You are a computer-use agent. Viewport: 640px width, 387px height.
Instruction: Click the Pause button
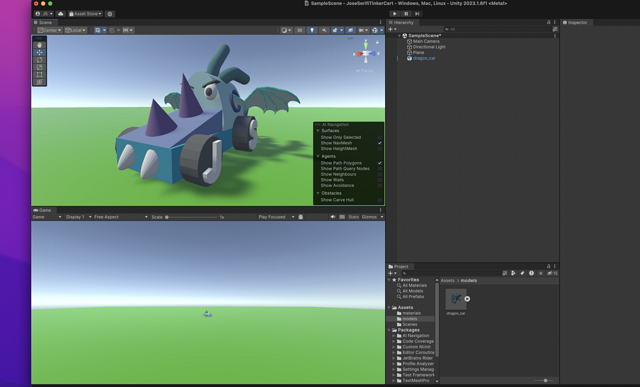point(406,14)
